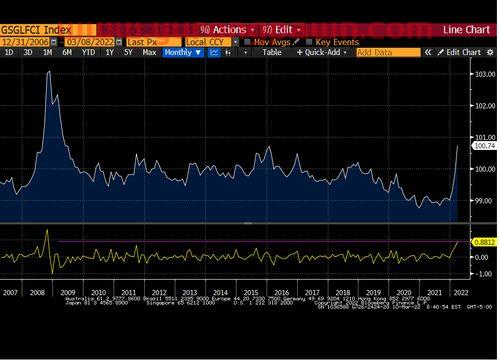The height and width of the screenshot is (360, 499).
Task: Click the Mov Avgs pencil edit icon
Action: pos(296,42)
